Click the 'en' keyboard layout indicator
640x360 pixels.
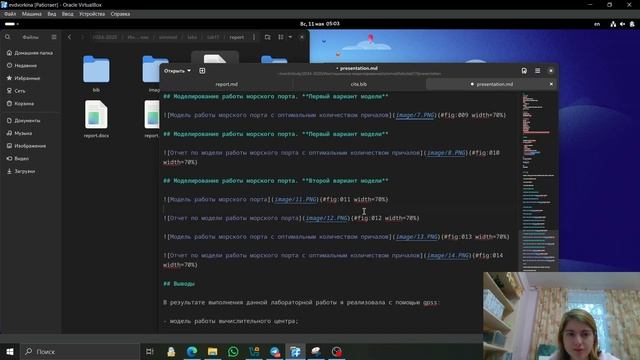tap(597, 24)
